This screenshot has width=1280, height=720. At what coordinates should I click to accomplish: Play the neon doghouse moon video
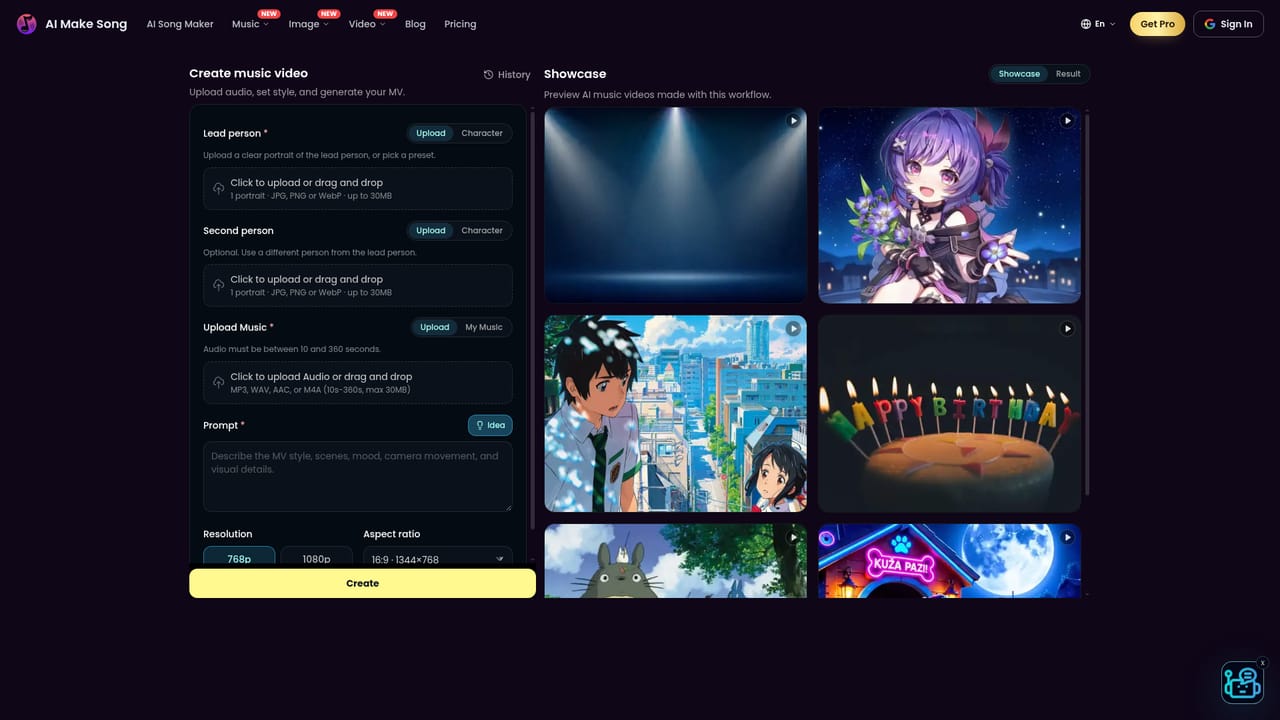coord(1067,537)
